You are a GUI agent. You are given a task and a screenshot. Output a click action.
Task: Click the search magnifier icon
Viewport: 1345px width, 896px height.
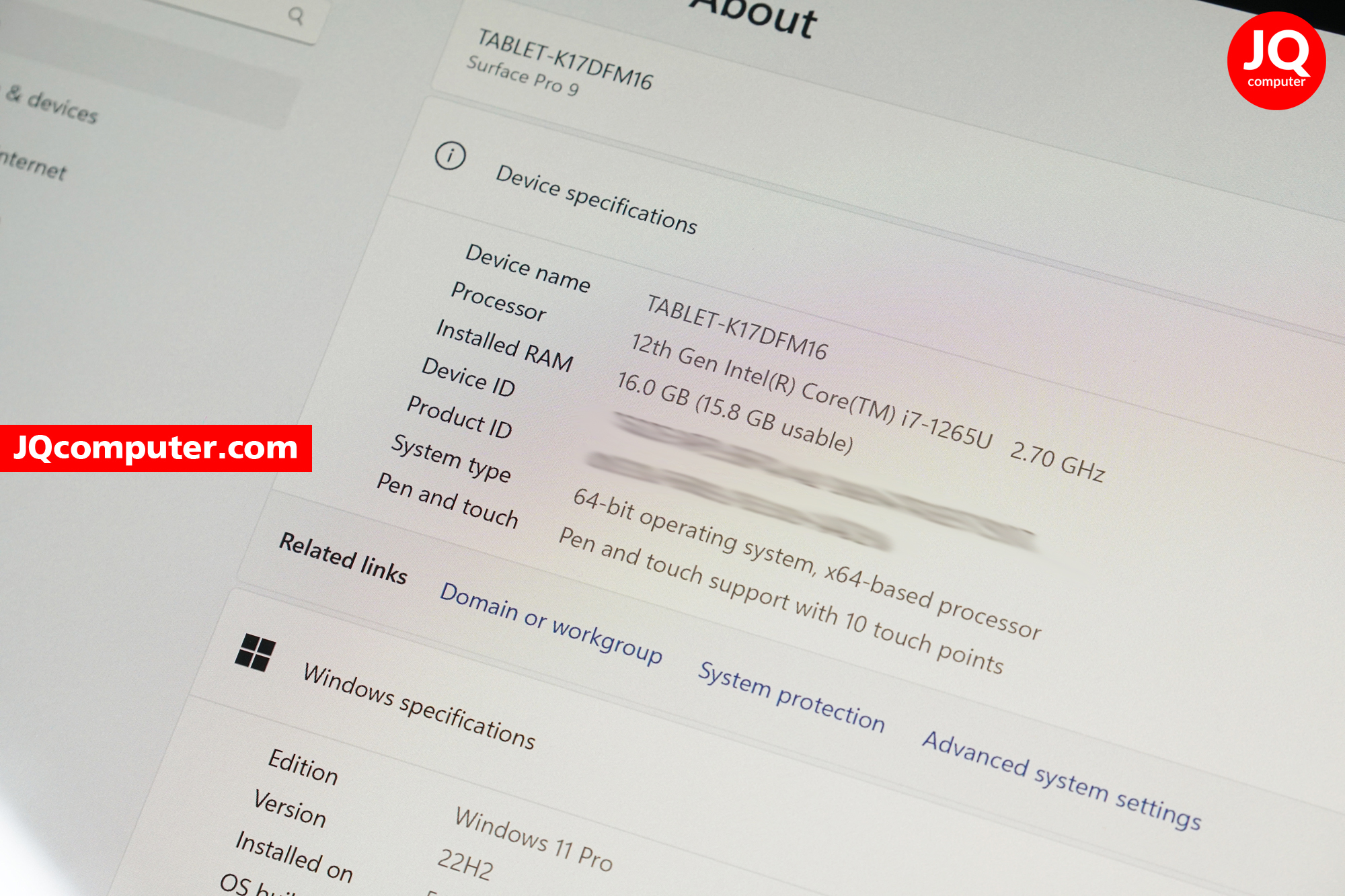[296, 15]
